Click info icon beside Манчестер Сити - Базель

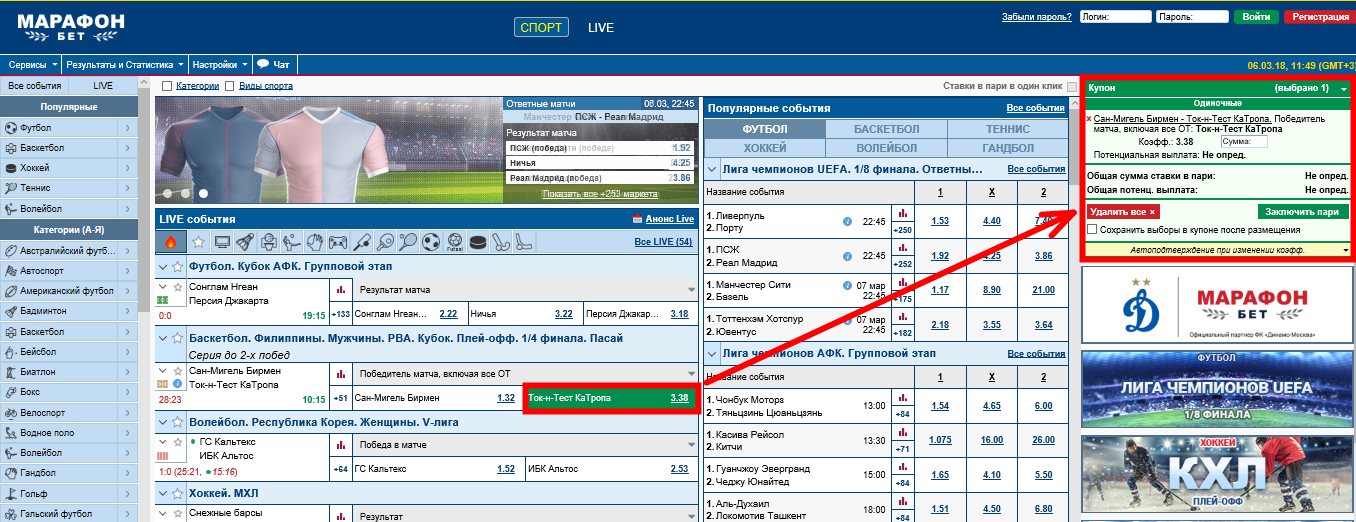tap(847, 284)
